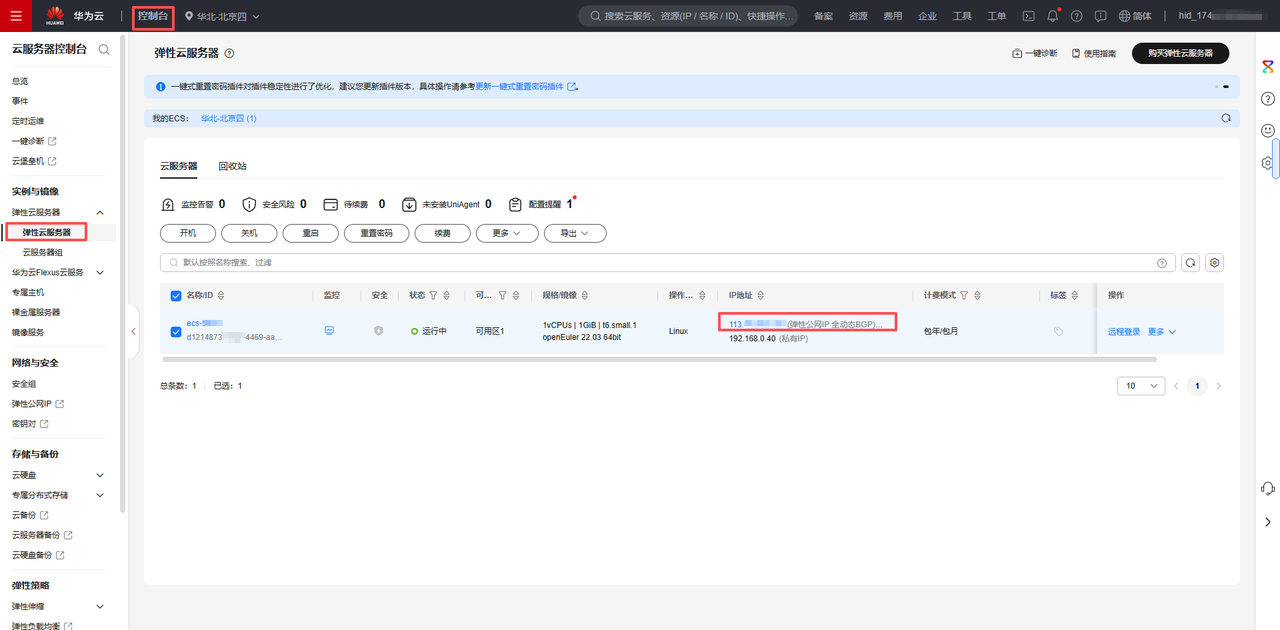
Task: Click the security shield icon in ecs row
Action: click(x=378, y=330)
